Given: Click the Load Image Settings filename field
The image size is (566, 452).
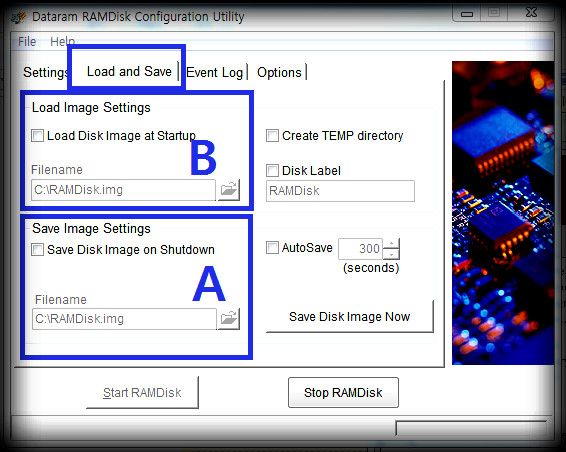Looking at the screenshot, I should pyautogui.click(x=123, y=190).
